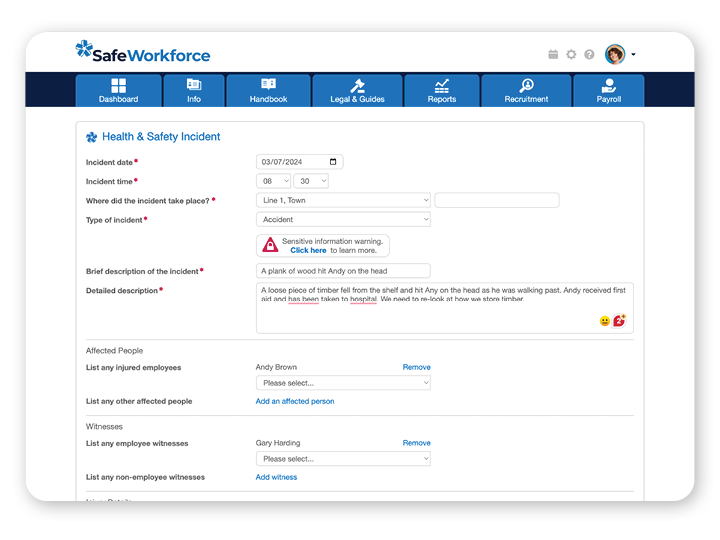Click the red grammar assistant icon
The width and height of the screenshot is (720, 540).
(620, 321)
